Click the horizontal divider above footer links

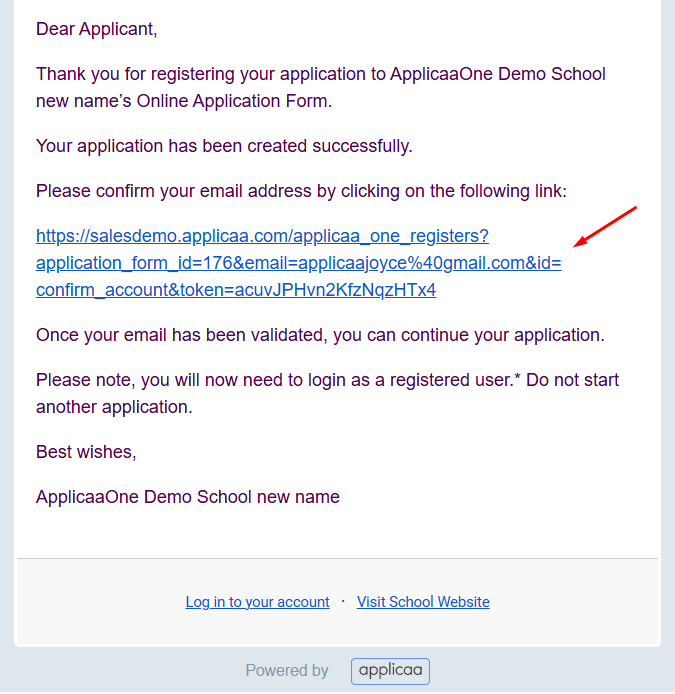337,559
